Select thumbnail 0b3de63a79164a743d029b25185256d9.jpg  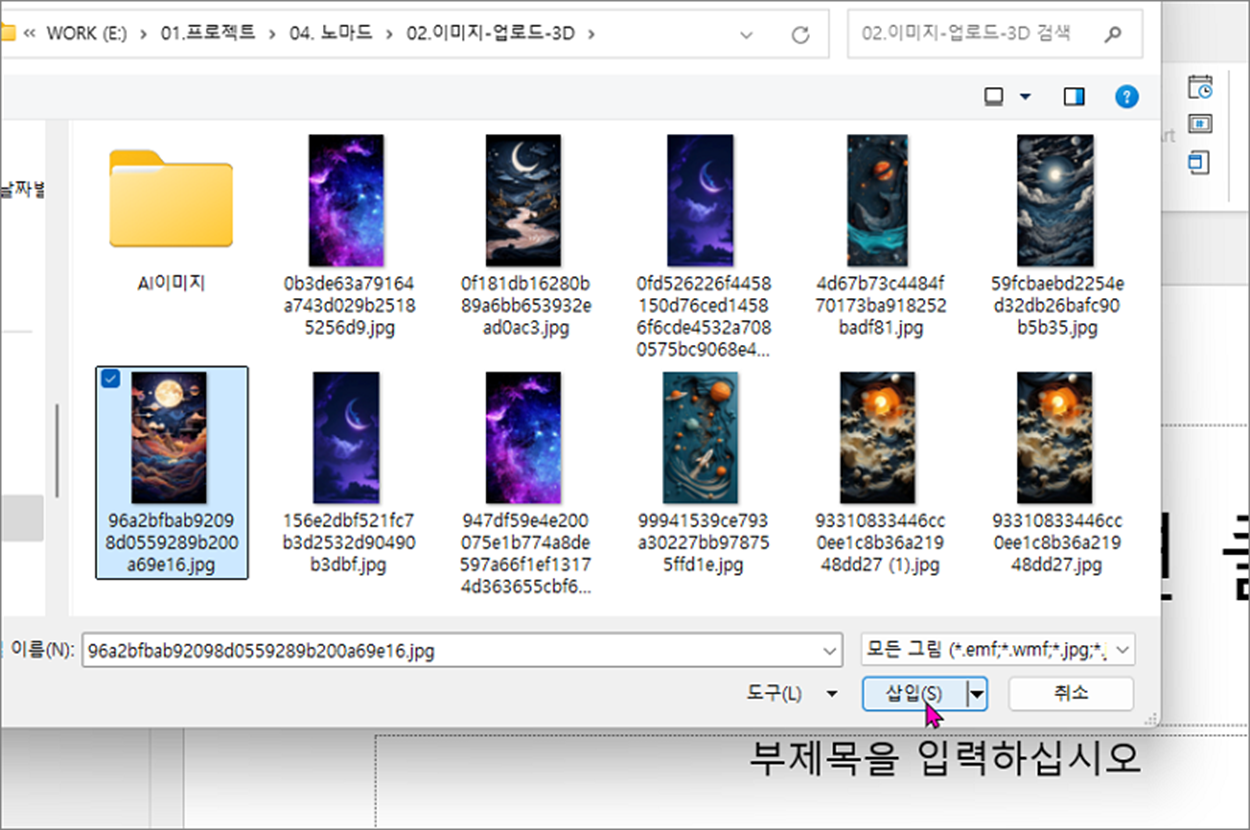346,199
